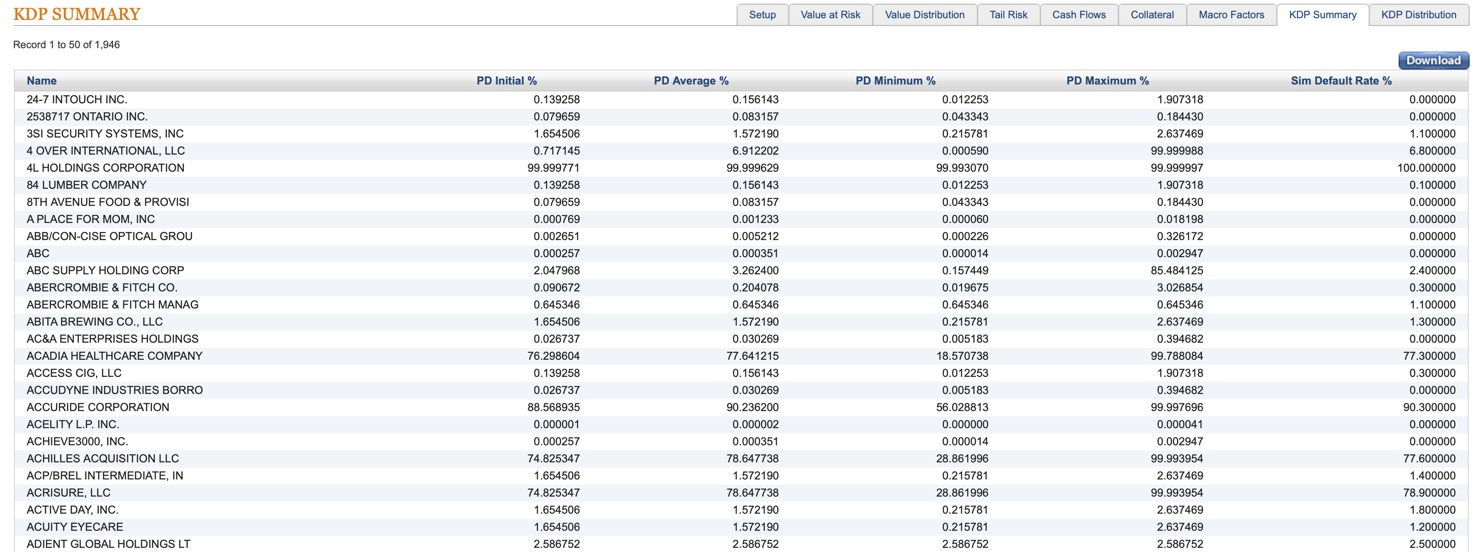Sort by PD Maximum % column header

pyautogui.click(x=1107, y=81)
